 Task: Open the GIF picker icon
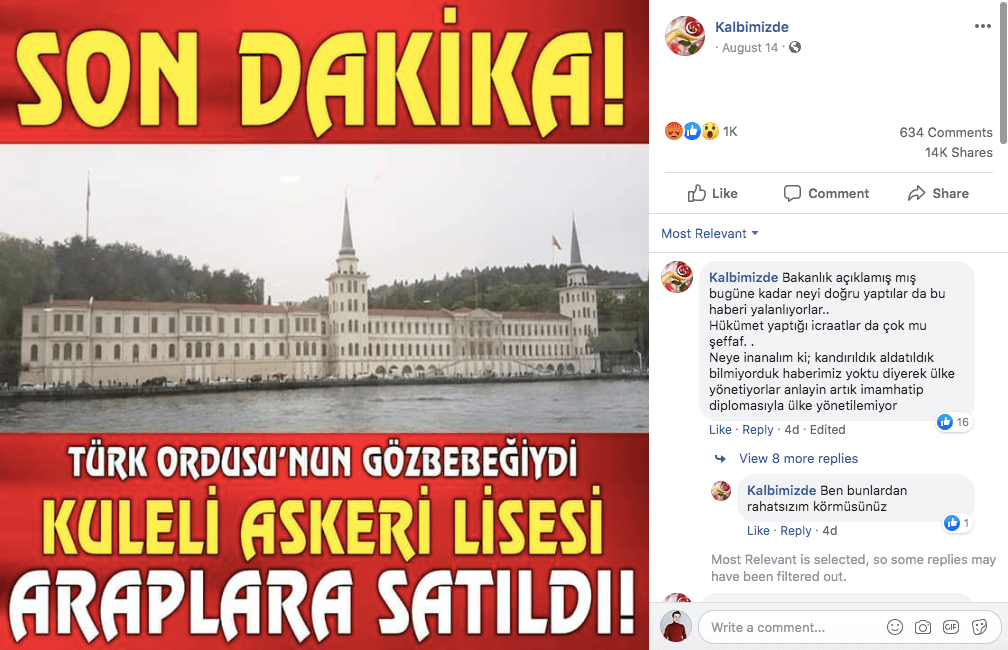tap(951, 627)
